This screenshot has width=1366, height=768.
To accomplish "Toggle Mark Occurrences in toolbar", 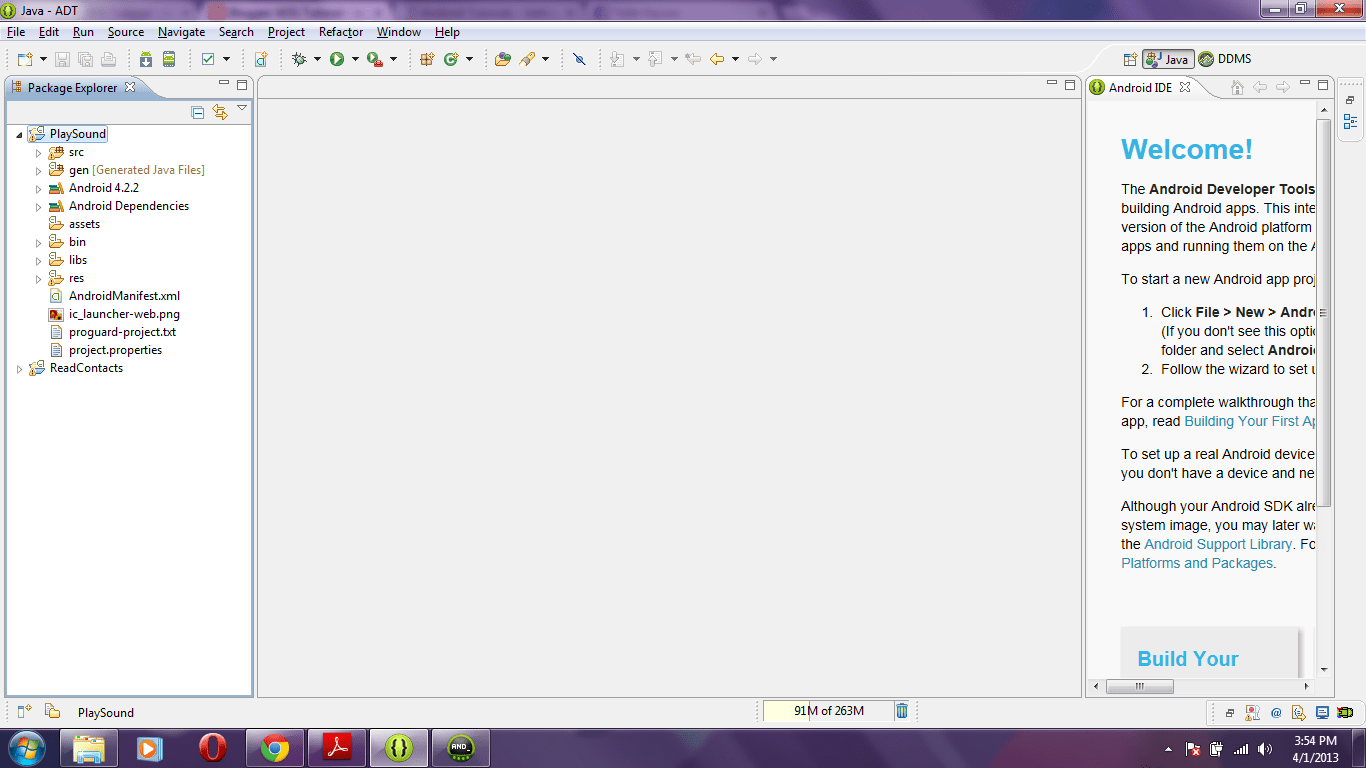I will [x=579, y=59].
